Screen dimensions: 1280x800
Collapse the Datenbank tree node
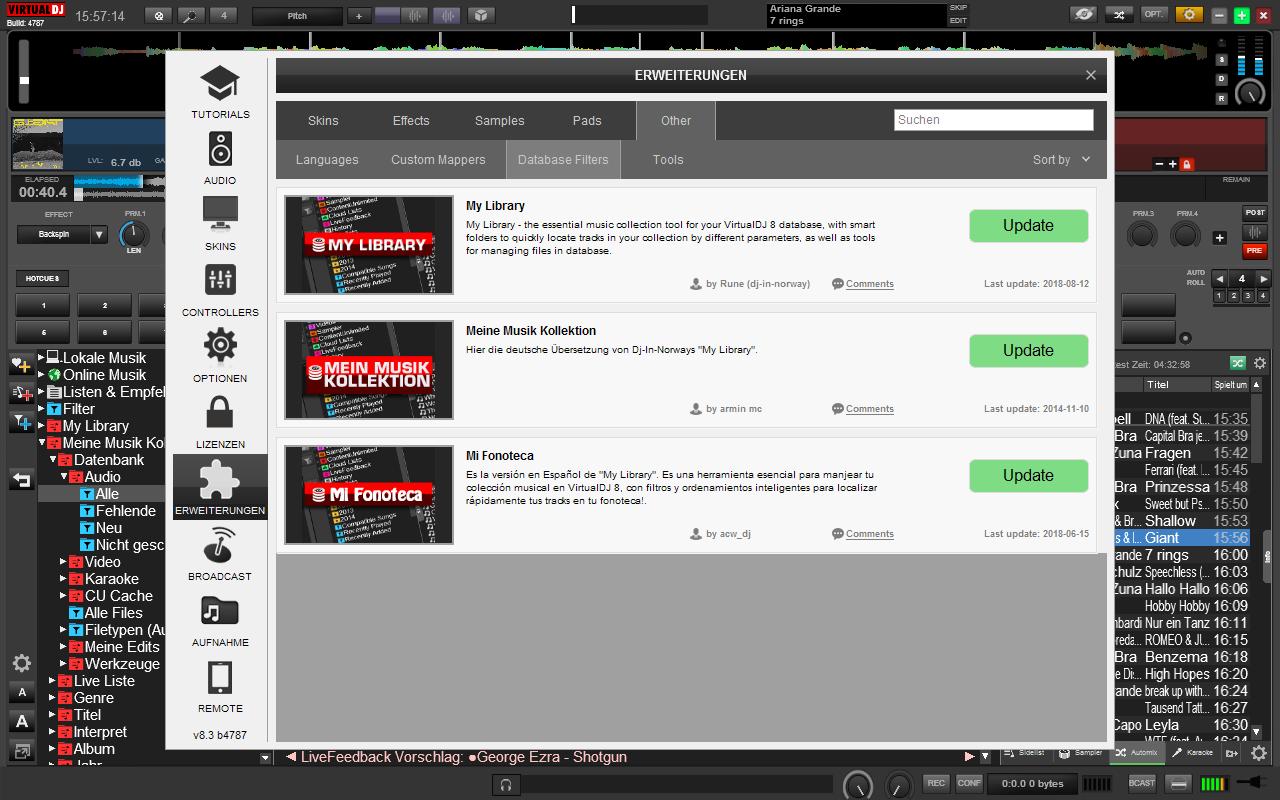pos(53,460)
